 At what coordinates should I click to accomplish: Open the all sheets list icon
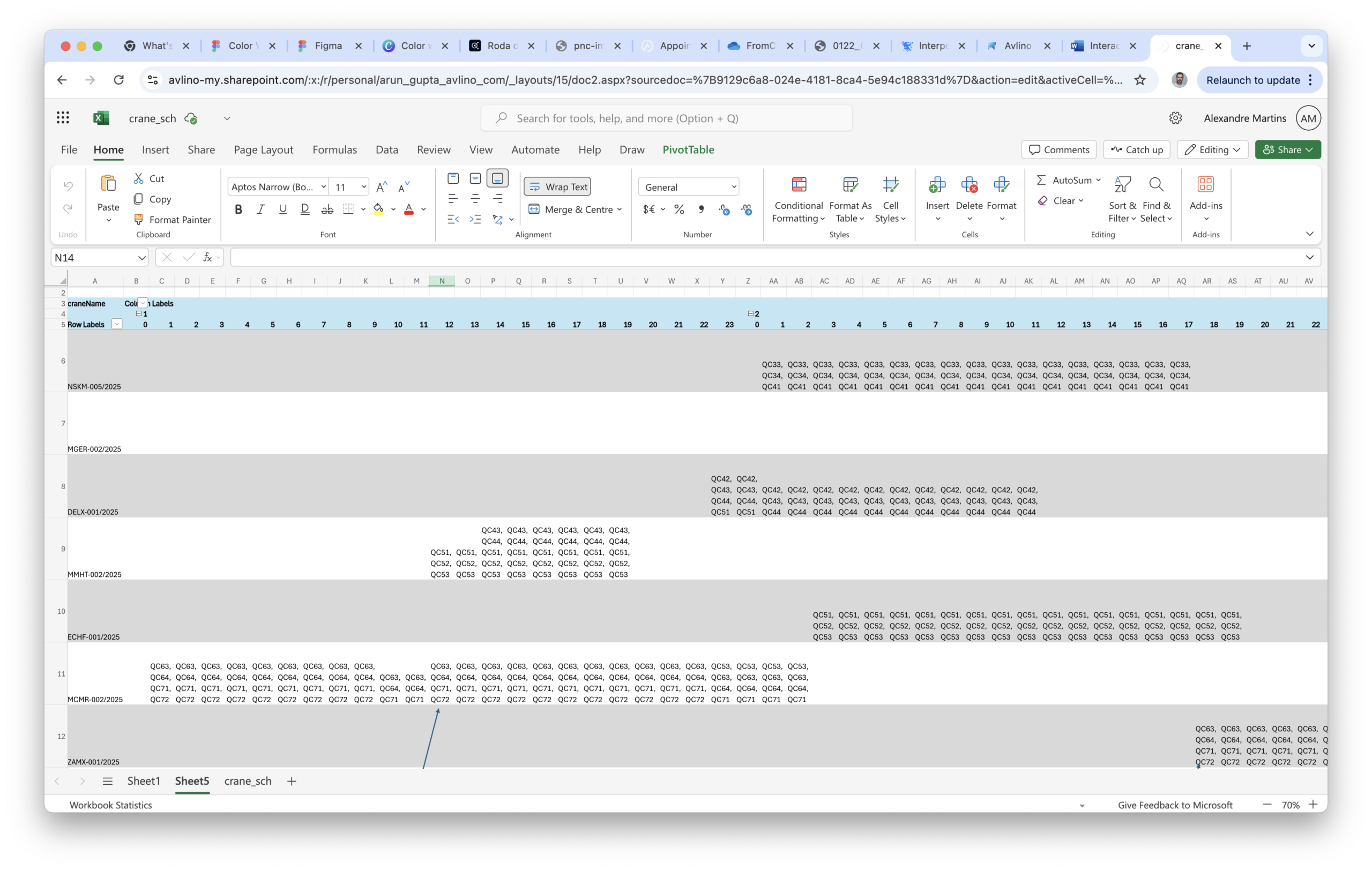[107, 781]
